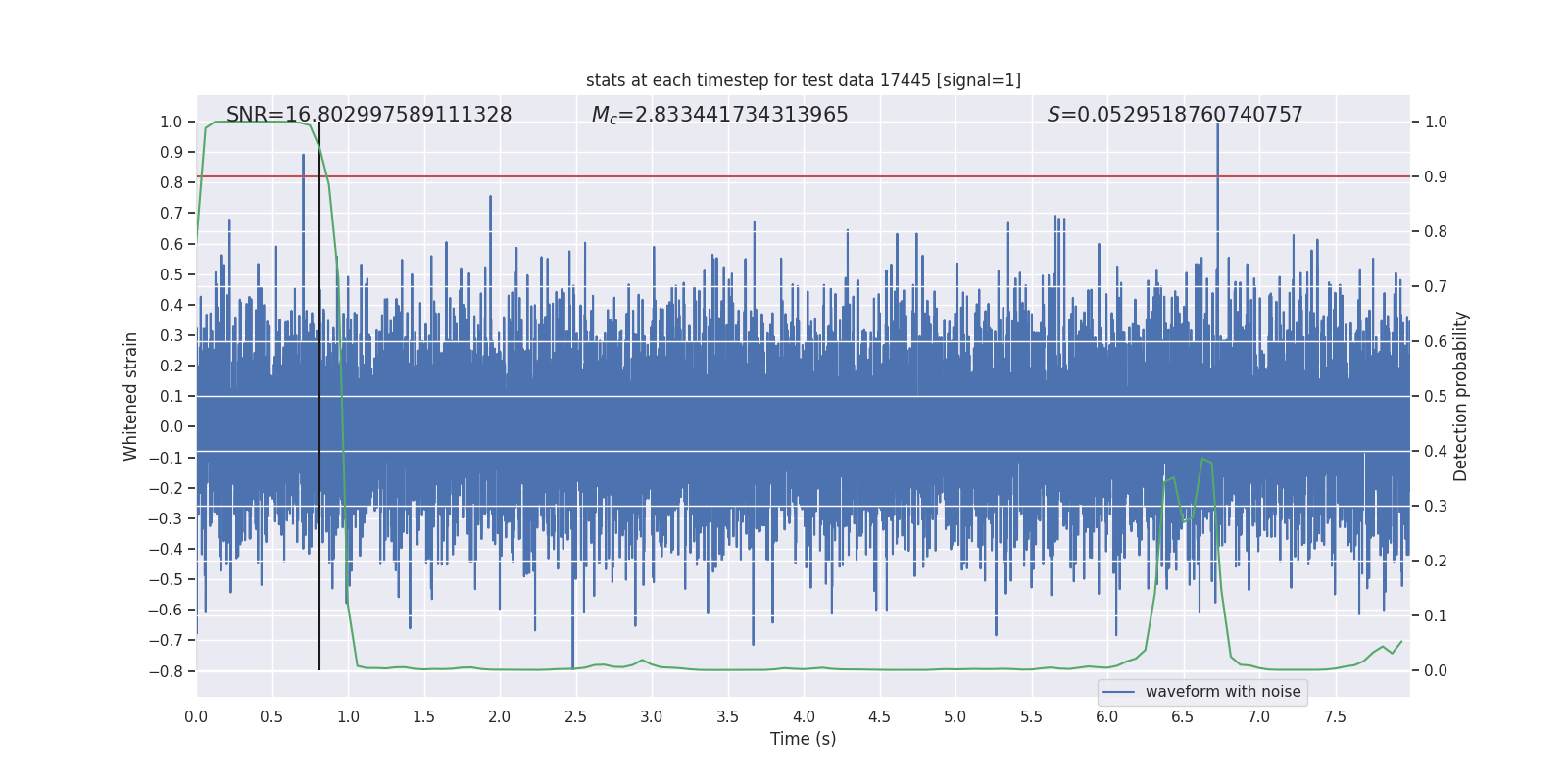Click the 0.6 tick on the Whitened strain axis
1568x784 pixels.
pyautogui.click(x=171, y=244)
